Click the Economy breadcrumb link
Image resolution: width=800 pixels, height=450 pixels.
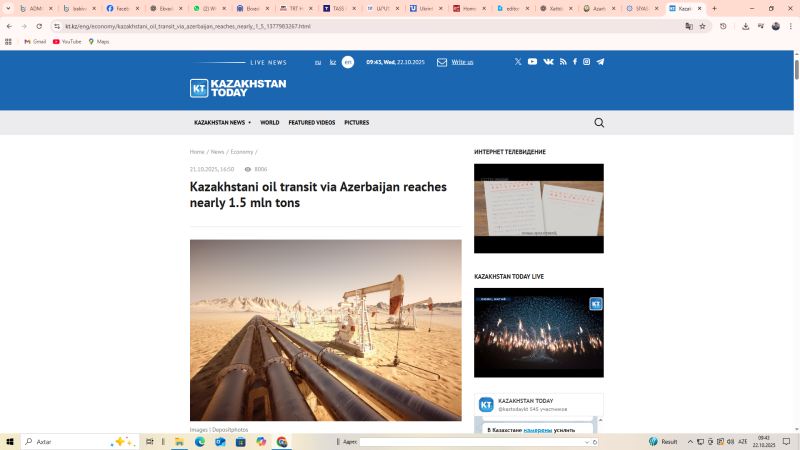241,152
